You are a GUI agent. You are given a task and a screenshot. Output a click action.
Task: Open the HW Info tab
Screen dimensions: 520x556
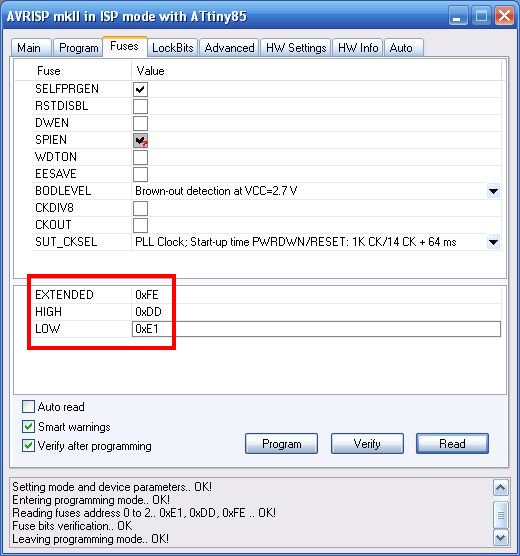pos(358,48)
